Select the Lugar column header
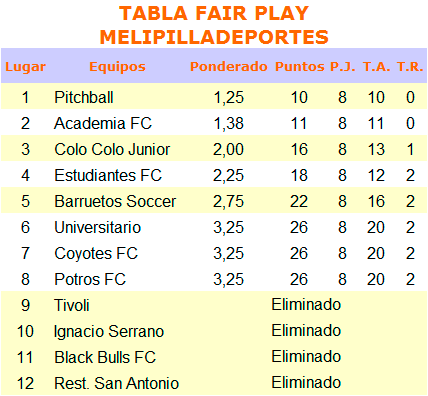 (x=25, y=67)
